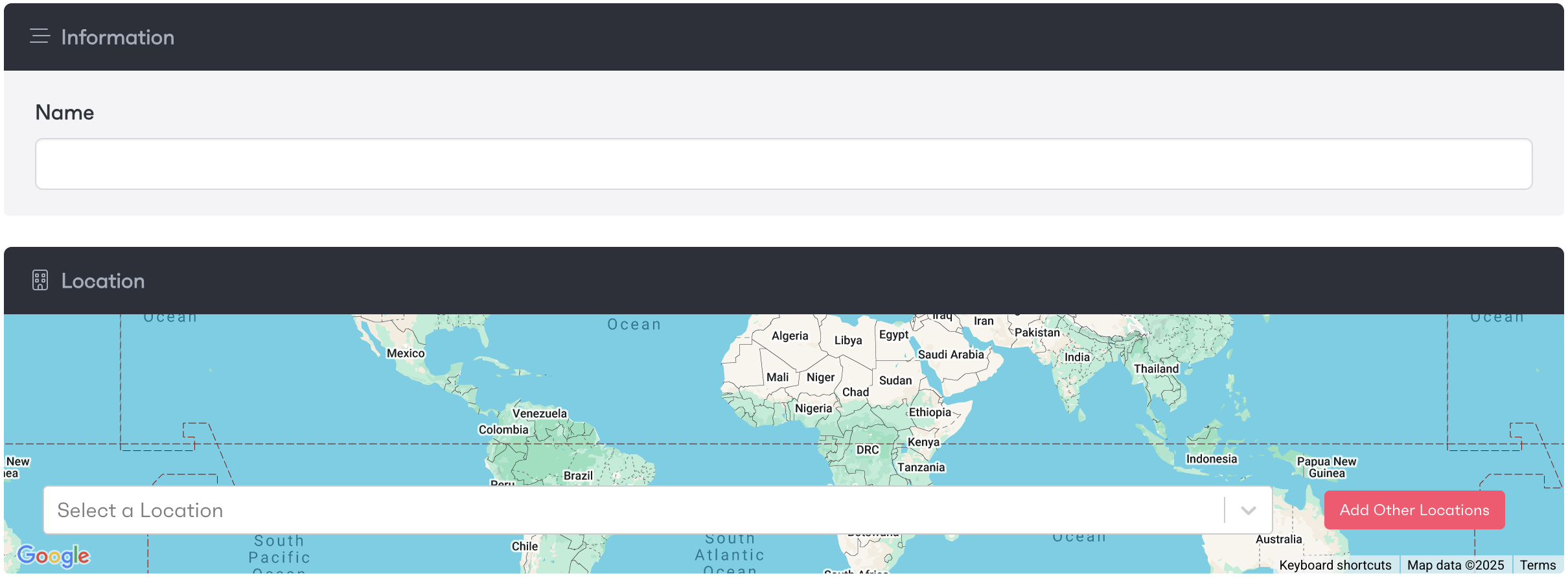Click Kenya label on the map
Screen dimensions: 1568x578
(x=923, y=442)
